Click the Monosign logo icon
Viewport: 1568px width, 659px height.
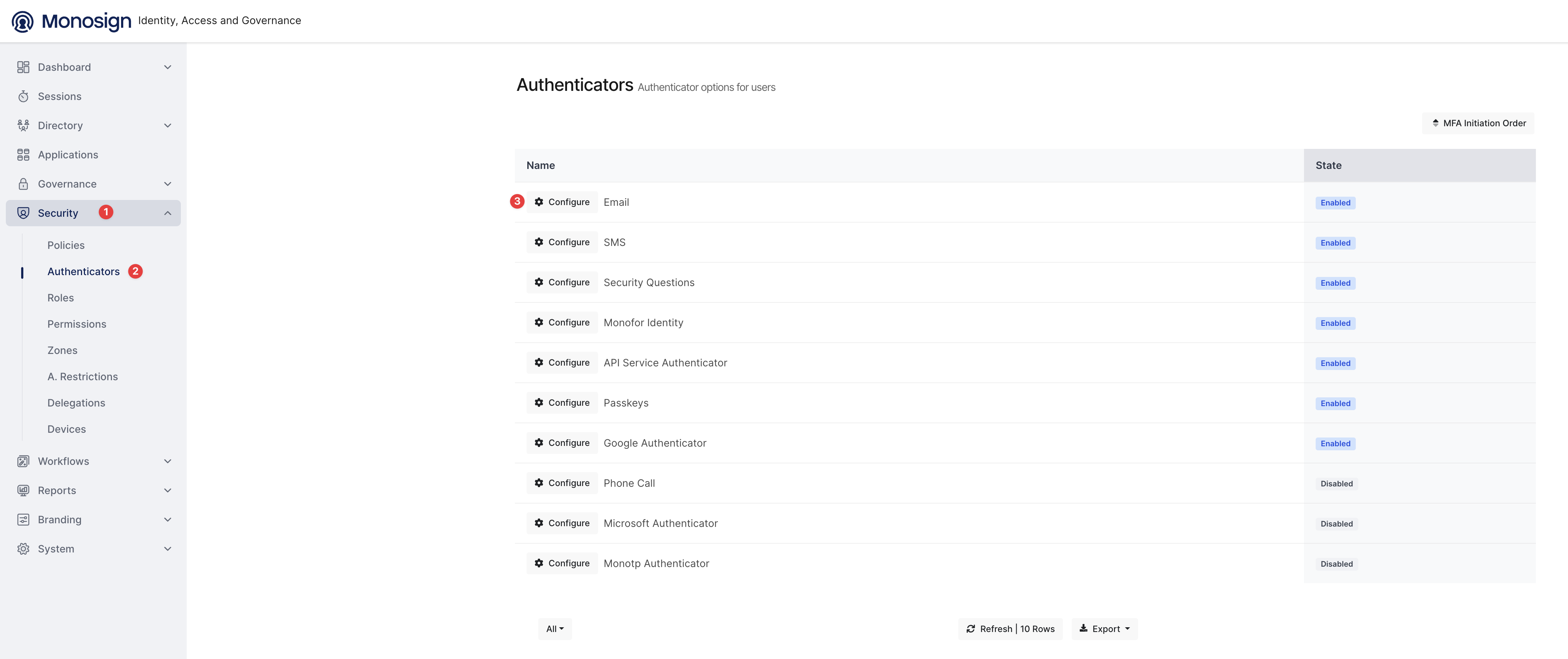click(23, 21)
